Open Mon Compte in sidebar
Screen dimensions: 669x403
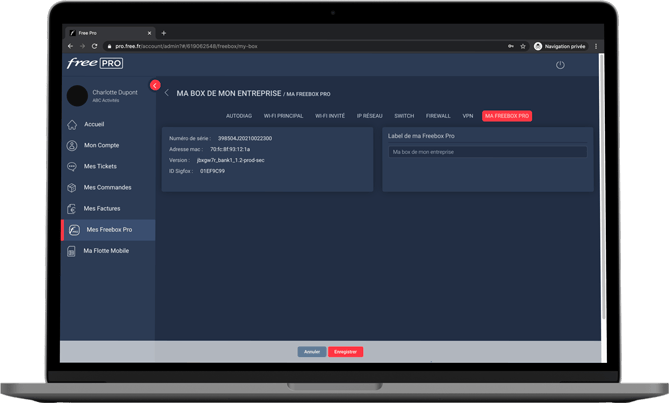coord(102,145)
